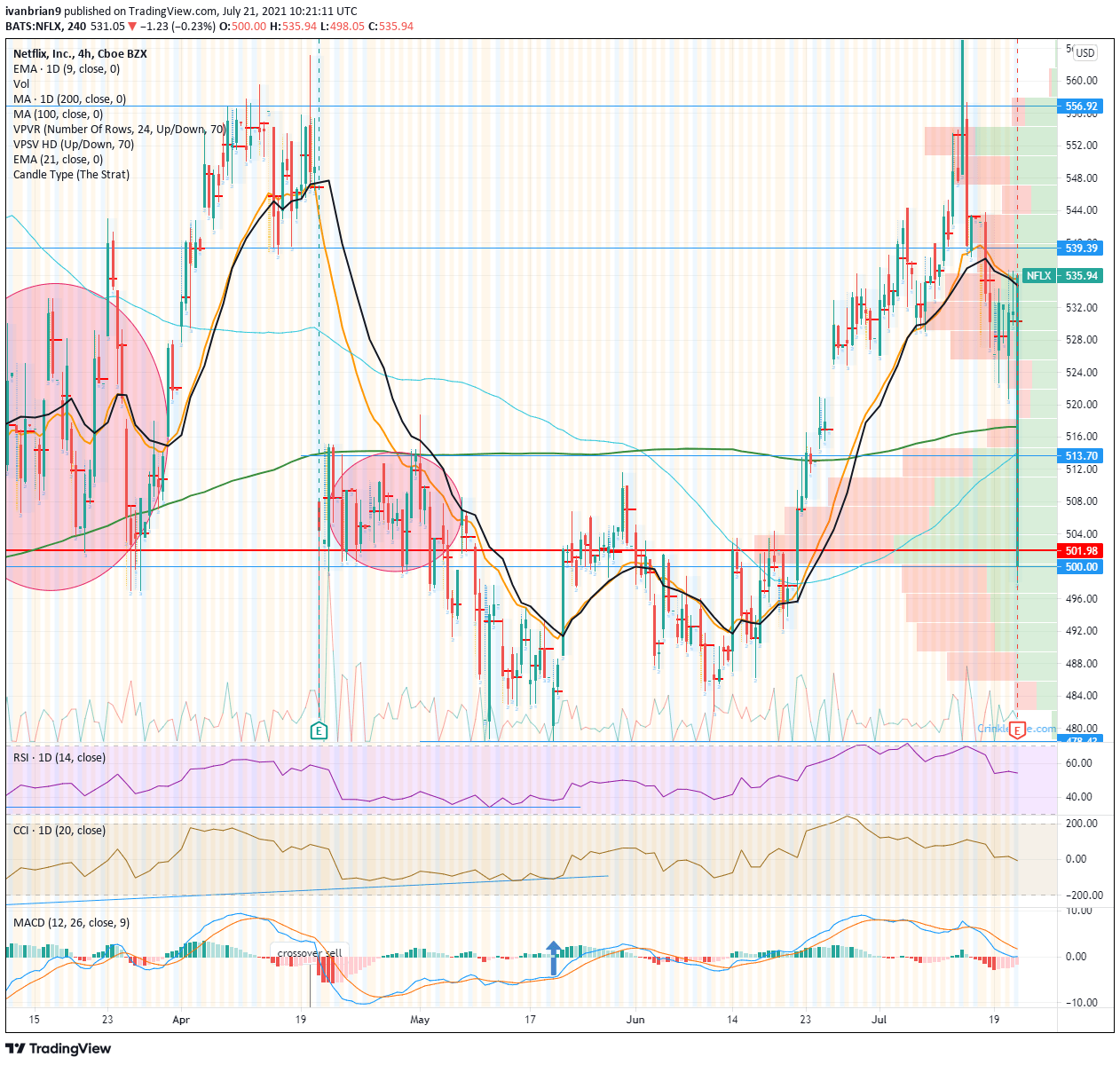
Task: Click the NFLX 535.94 last price tag
Action: point(1063,275)
